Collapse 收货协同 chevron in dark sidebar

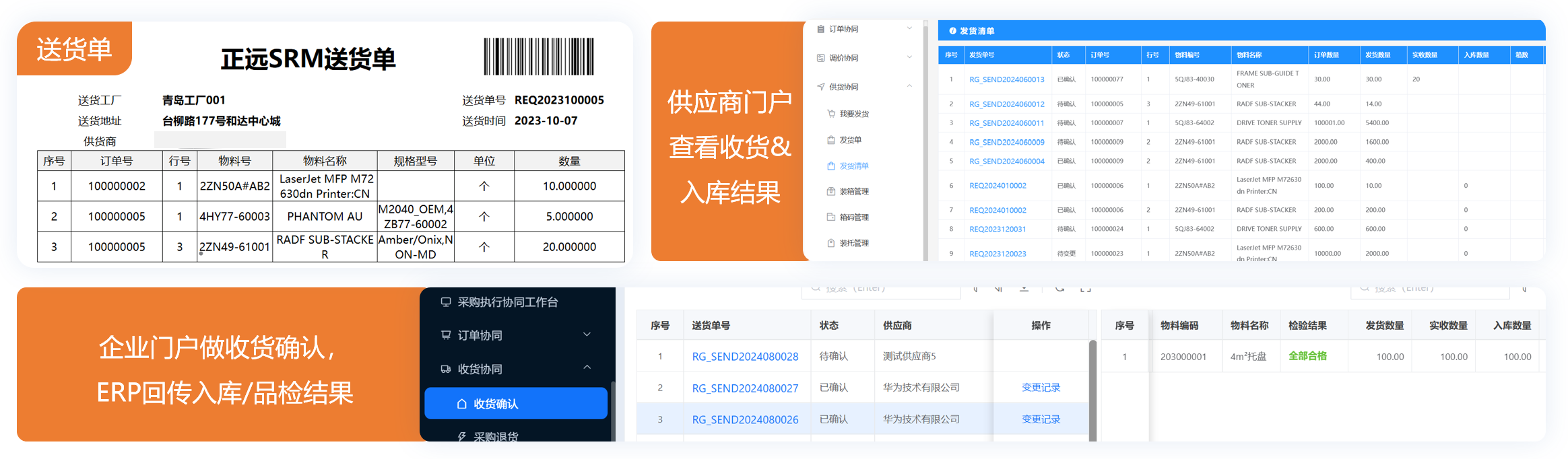pos(587,367)
